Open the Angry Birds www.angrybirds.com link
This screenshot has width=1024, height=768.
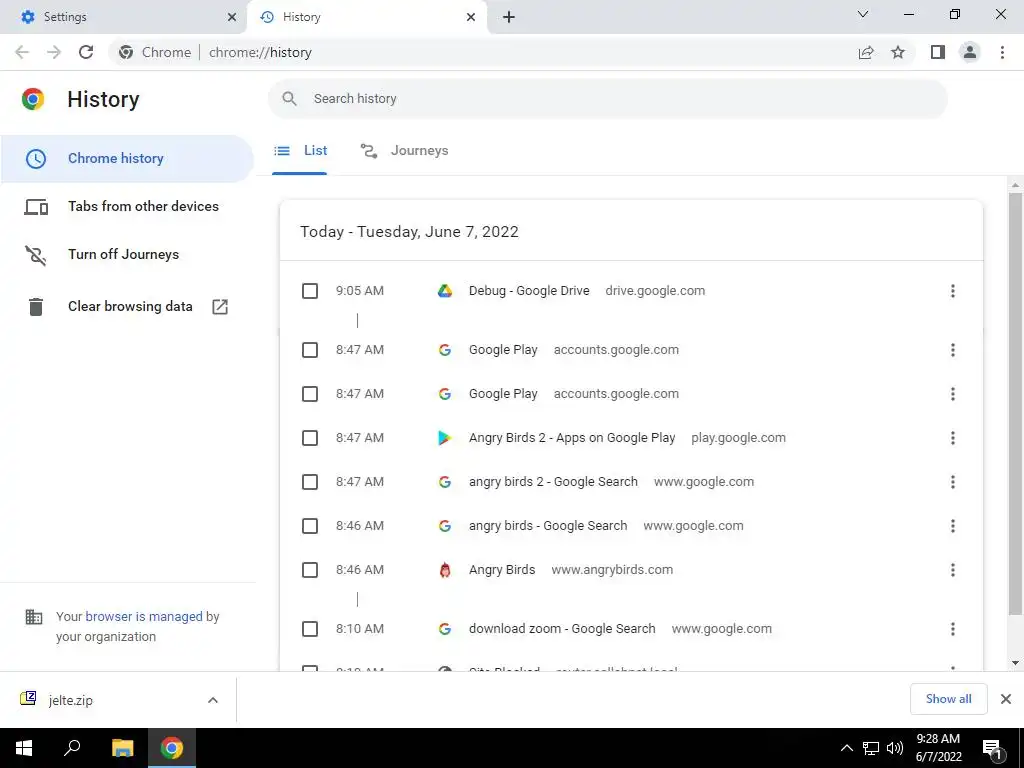(502, 570)
